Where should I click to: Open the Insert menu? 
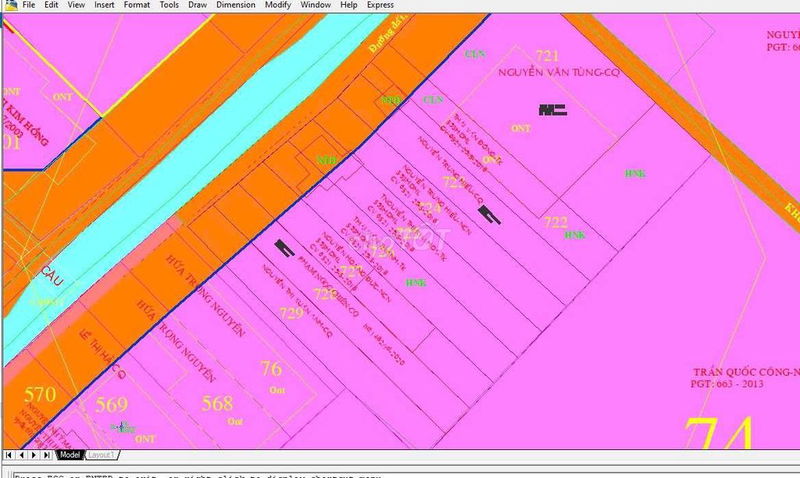[104, 5]
